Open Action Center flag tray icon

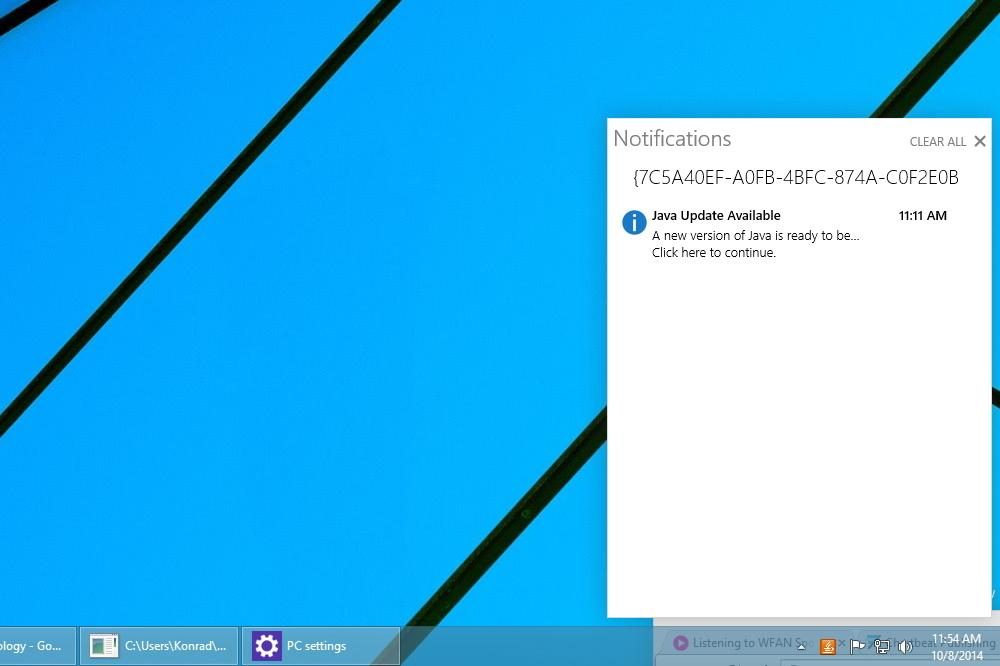857,646
